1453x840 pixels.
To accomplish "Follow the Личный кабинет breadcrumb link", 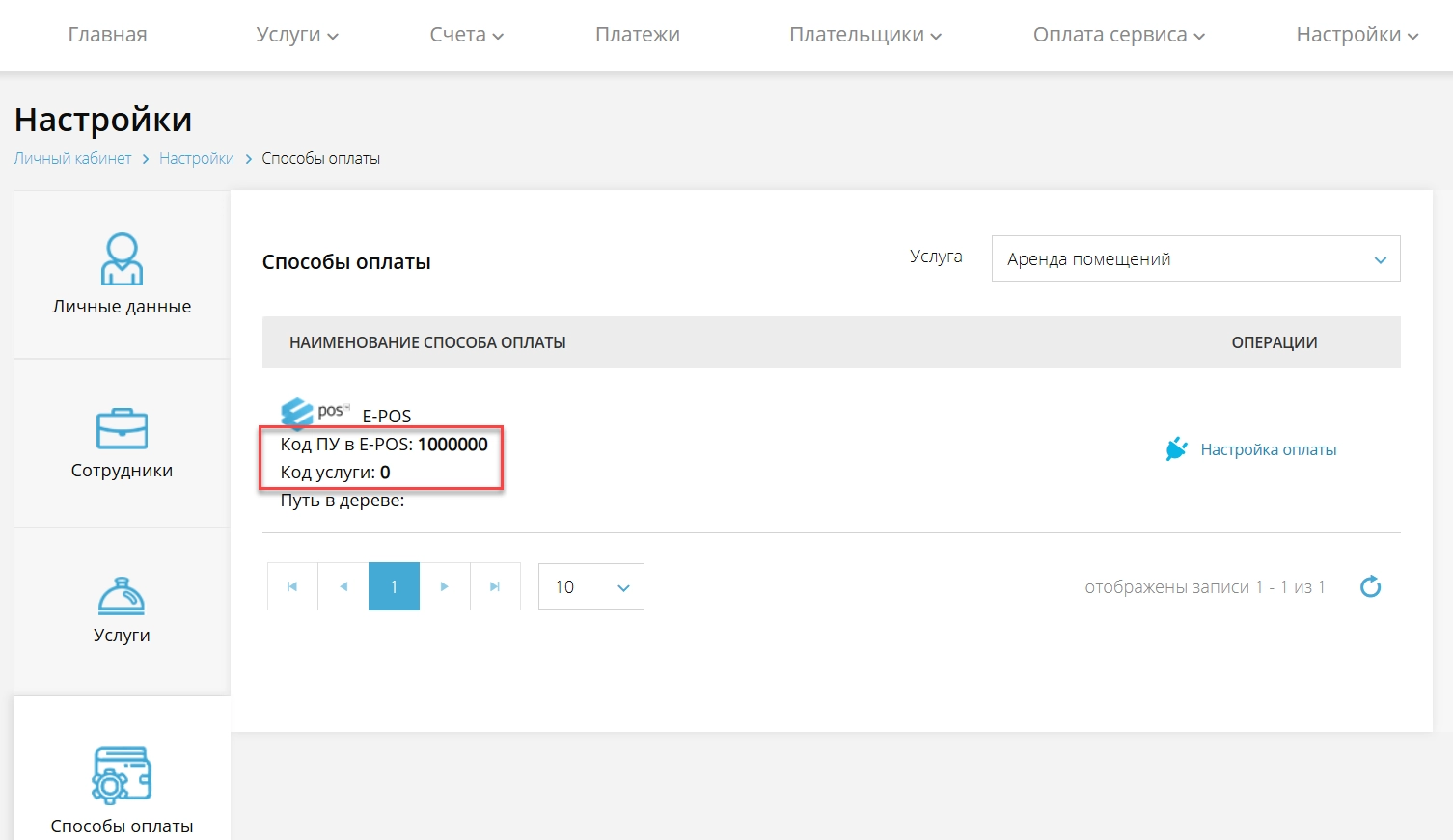I will coord(72,158).
